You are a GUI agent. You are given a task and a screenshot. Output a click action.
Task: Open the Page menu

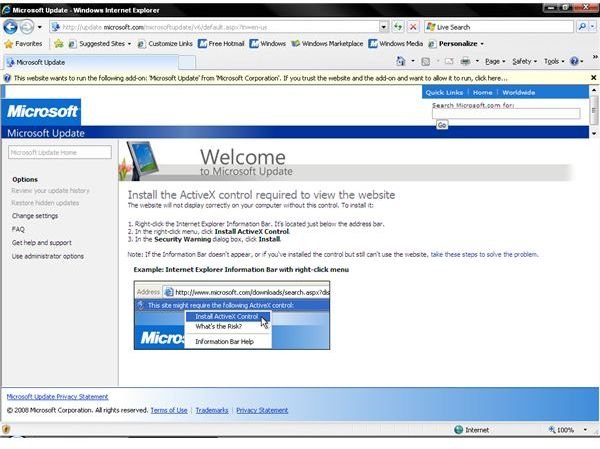point(495,61)
